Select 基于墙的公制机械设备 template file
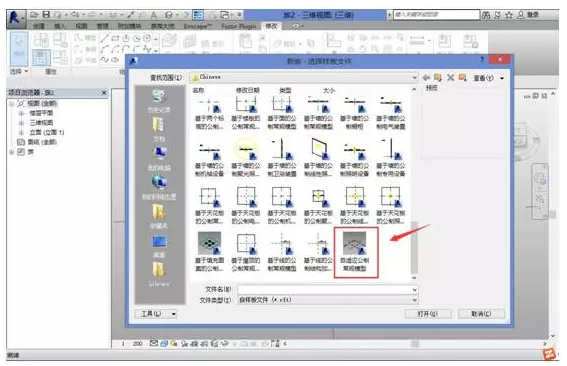 coord(209,158)
